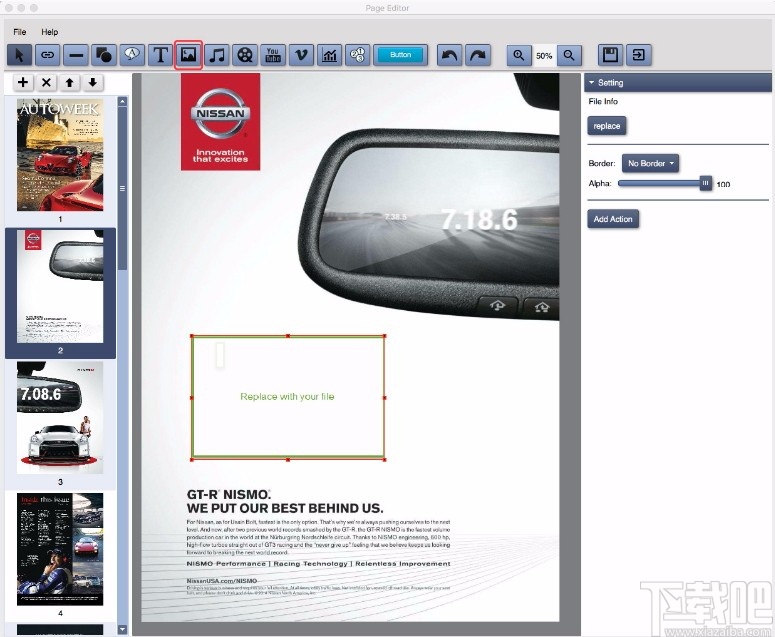The image size is (775, 637).
Task: Click the replace button
Action: pos(606,126)
